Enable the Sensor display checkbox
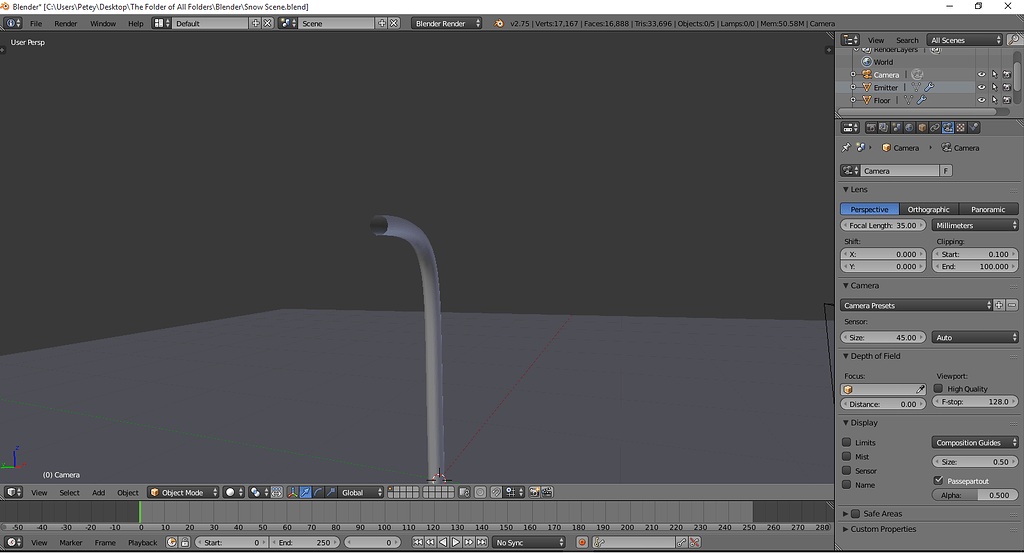Viewport: 1024px width, 553px height. [x=846, y=471]
